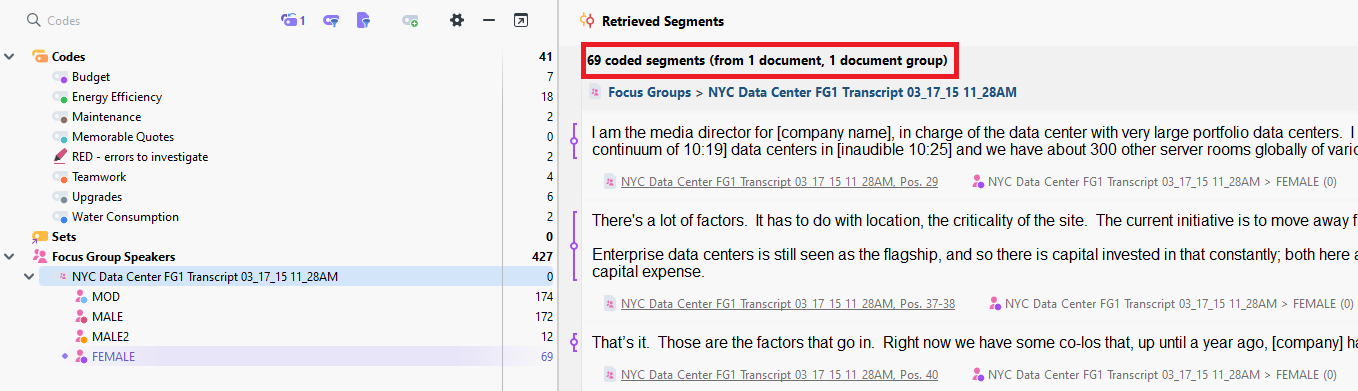Select the Memorable Quotes code
Screen dimensions: 1358x391
click(x=123, y=137)
